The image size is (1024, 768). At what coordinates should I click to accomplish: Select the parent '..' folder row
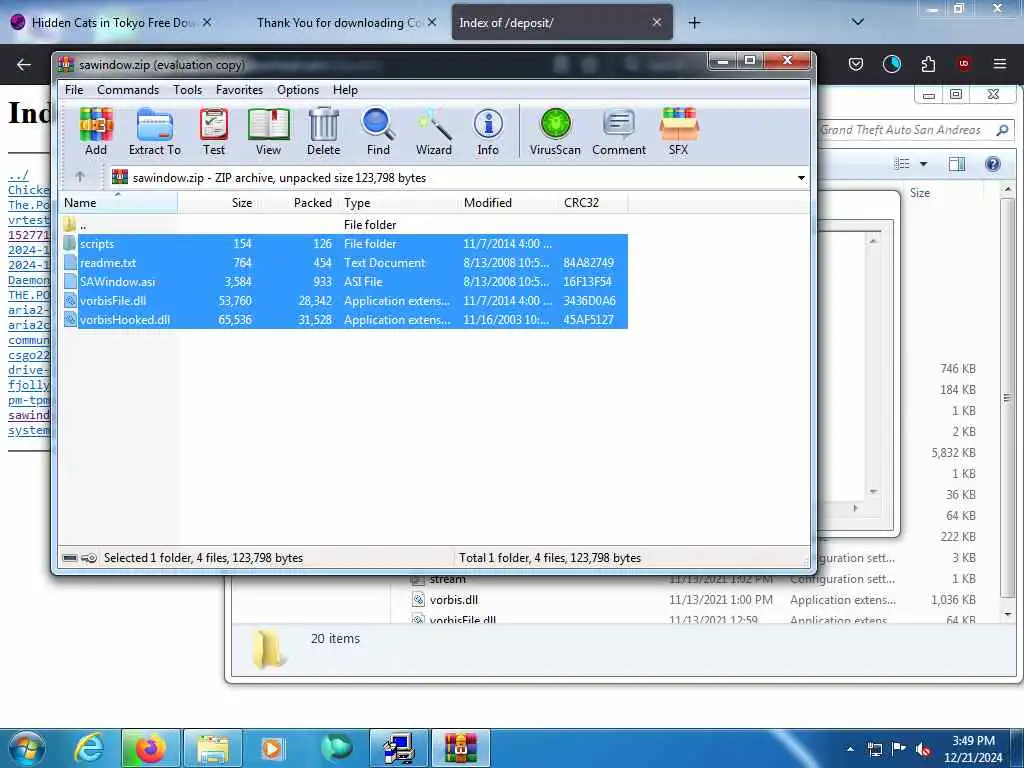(x=344, y=225)
